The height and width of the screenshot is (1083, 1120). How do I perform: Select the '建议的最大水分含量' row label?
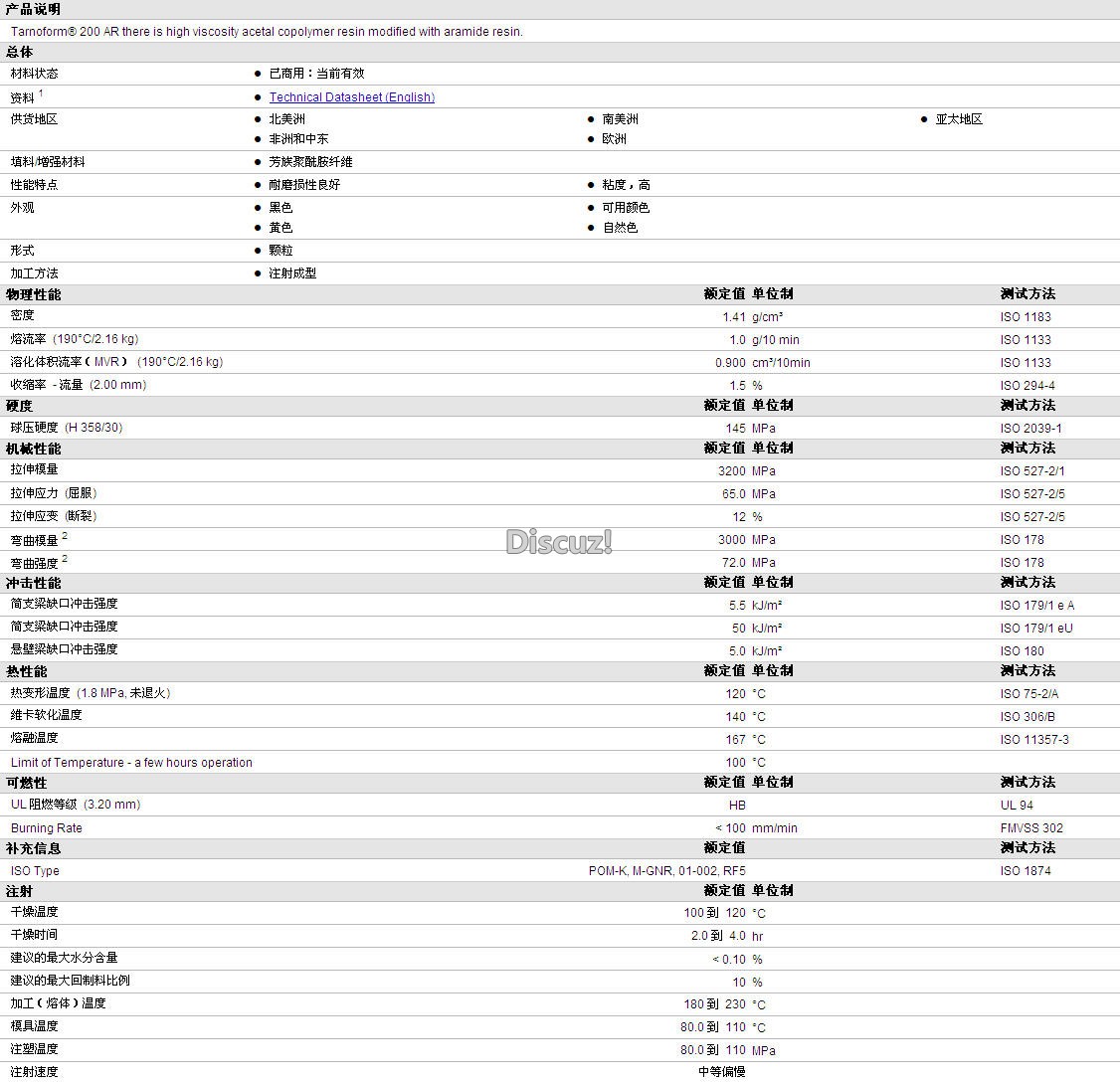tap(65, 958)
